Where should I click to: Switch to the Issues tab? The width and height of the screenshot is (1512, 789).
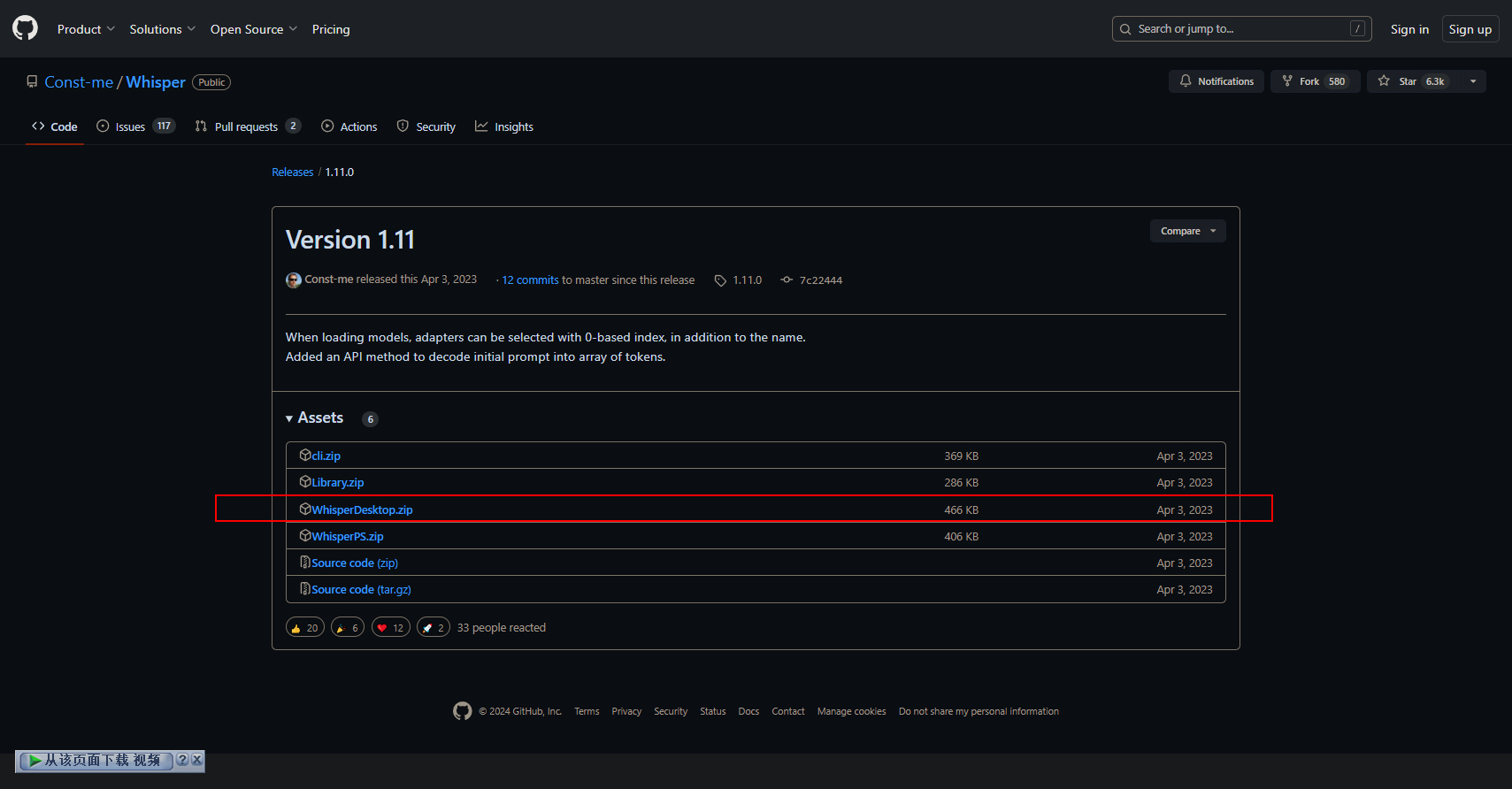point(135,126)
